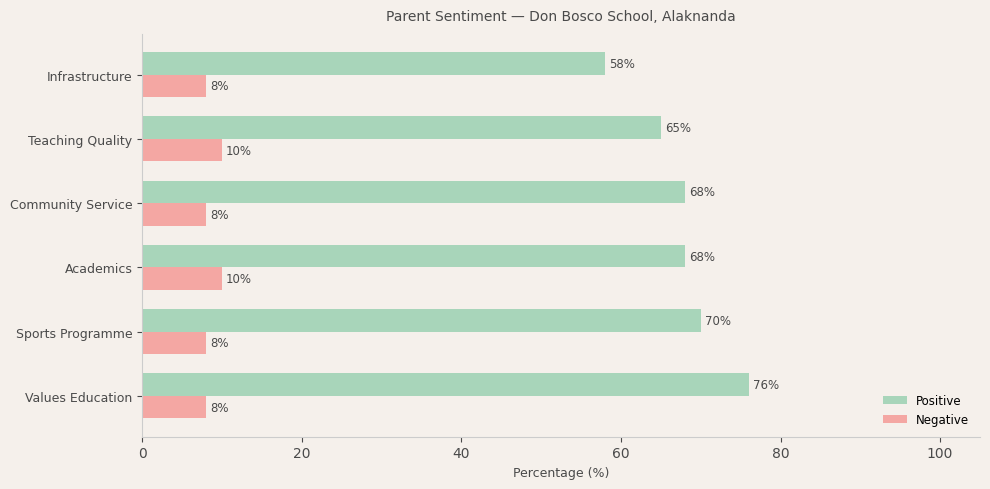Click the chart title text
The width and height of the screenshot is (990, 489).
point(560,17)
